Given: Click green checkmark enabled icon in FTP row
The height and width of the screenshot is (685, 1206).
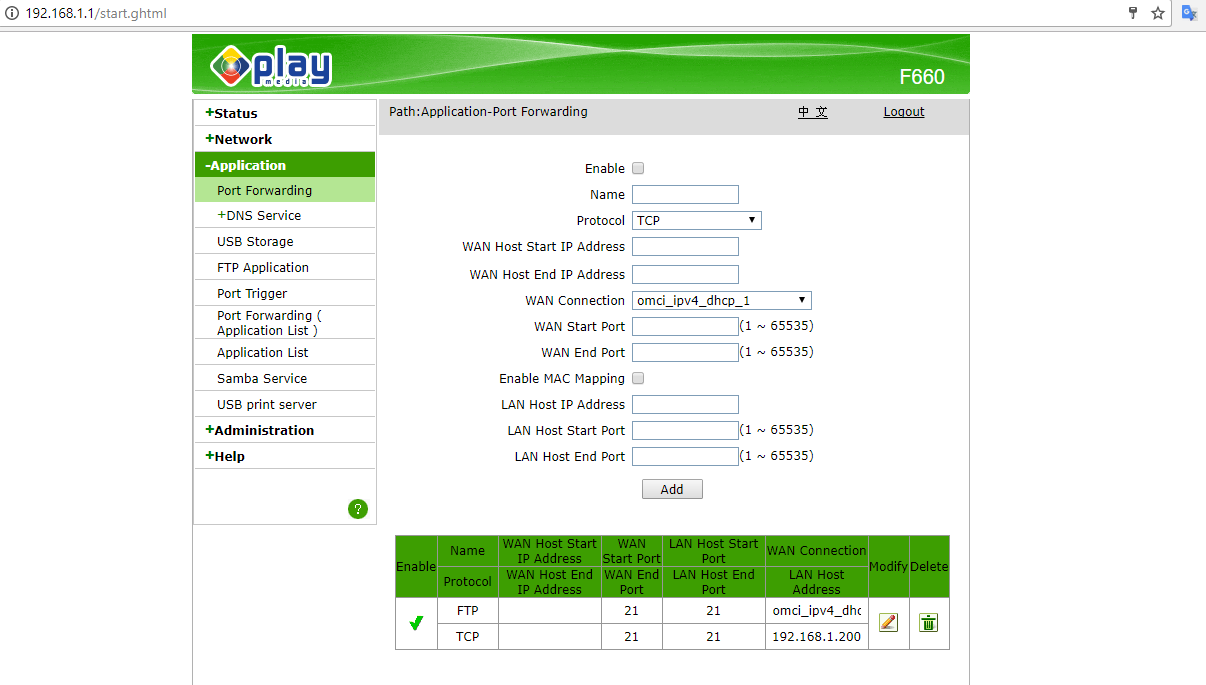Looking at the screenshot, I should (x=416, y=623).
